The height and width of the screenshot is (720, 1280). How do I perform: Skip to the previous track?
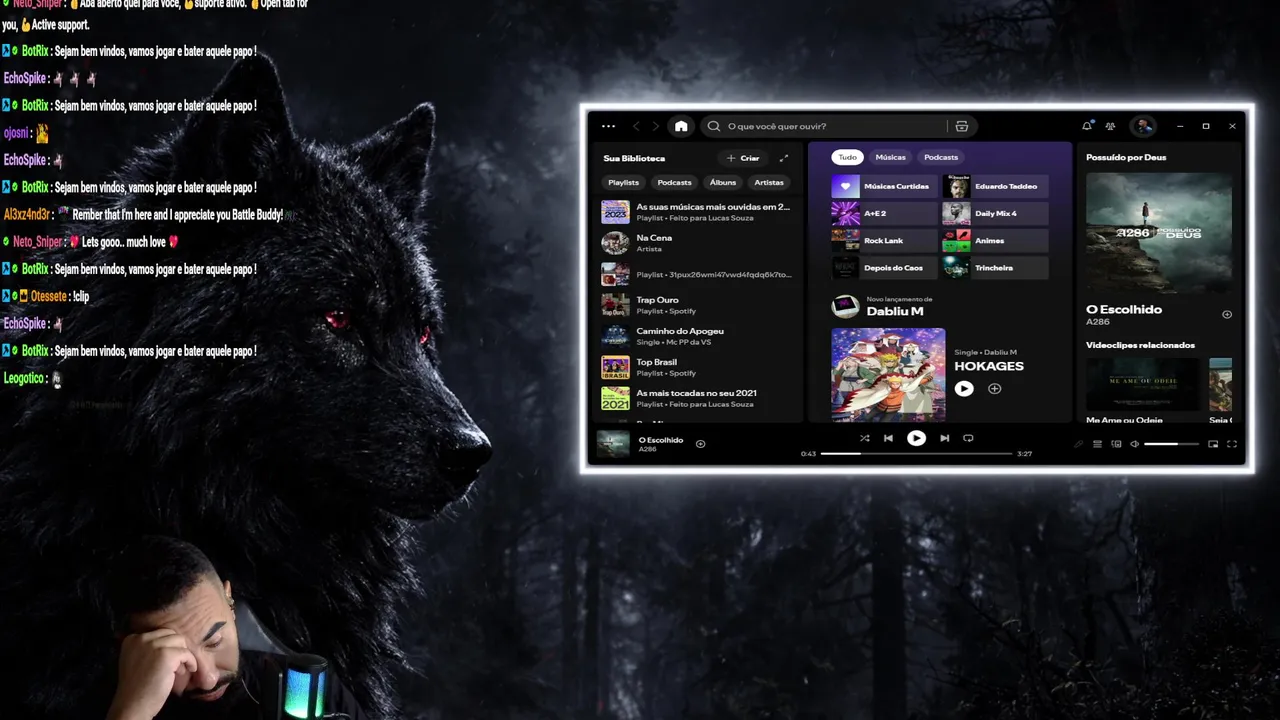[x=888, y=438]
